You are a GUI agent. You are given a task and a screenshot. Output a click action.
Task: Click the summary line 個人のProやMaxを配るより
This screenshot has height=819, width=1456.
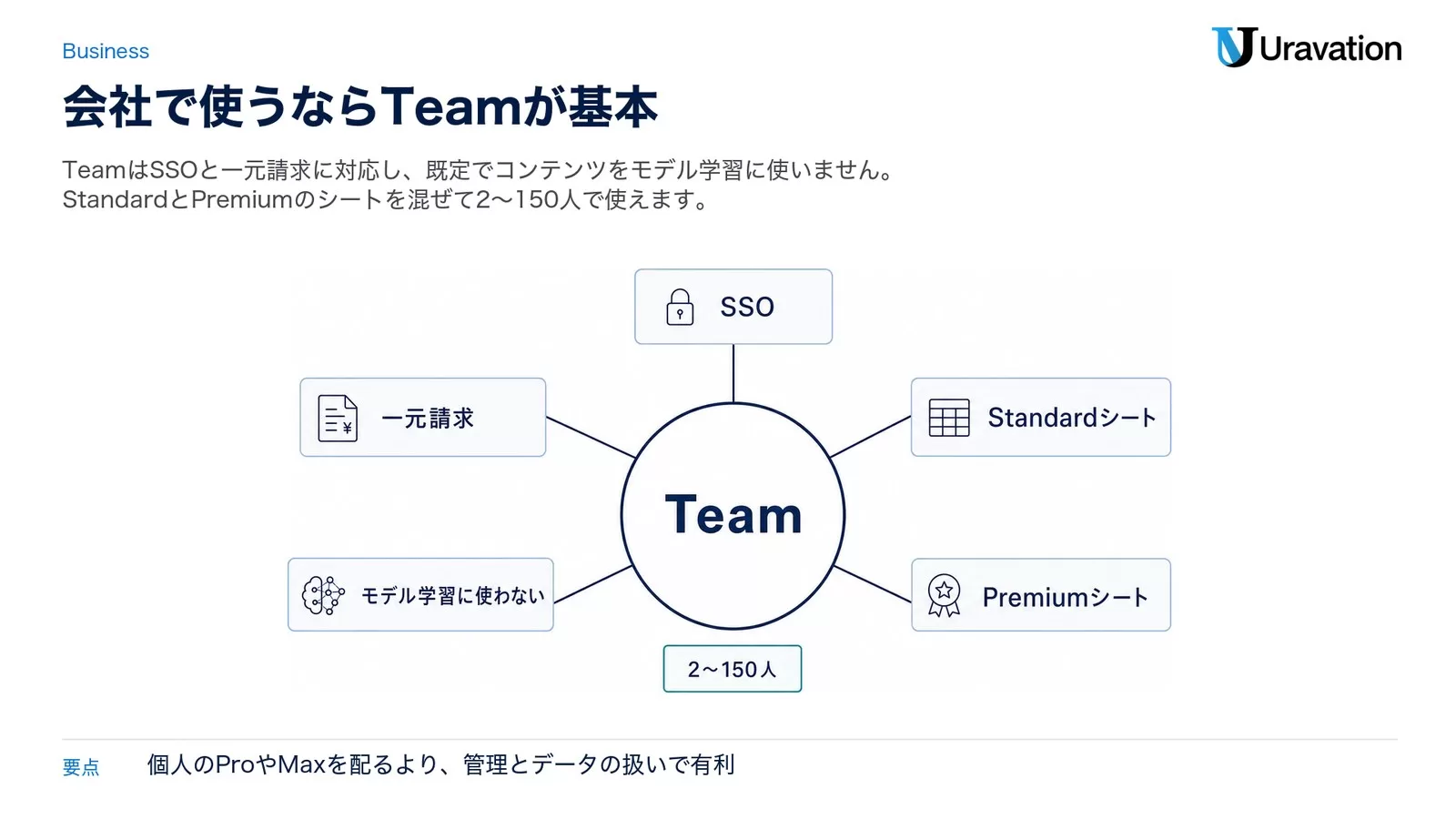tap(441, 764)
